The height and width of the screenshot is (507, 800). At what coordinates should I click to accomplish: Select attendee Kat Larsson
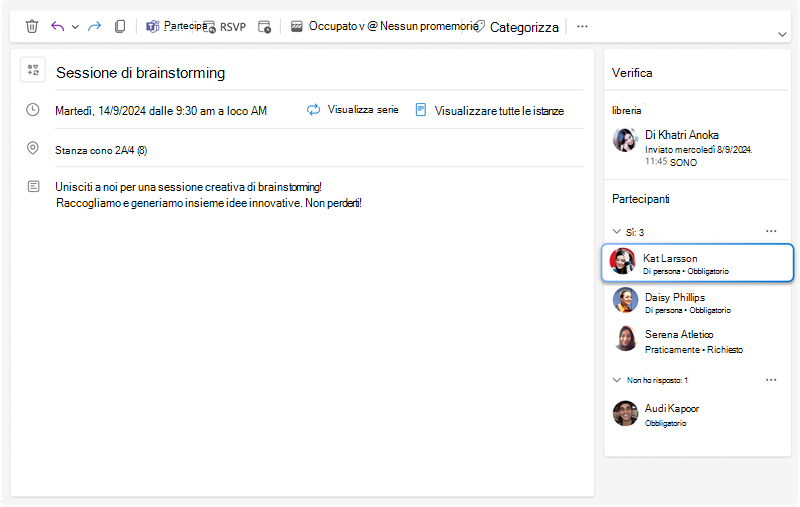(x=697, y=263)
